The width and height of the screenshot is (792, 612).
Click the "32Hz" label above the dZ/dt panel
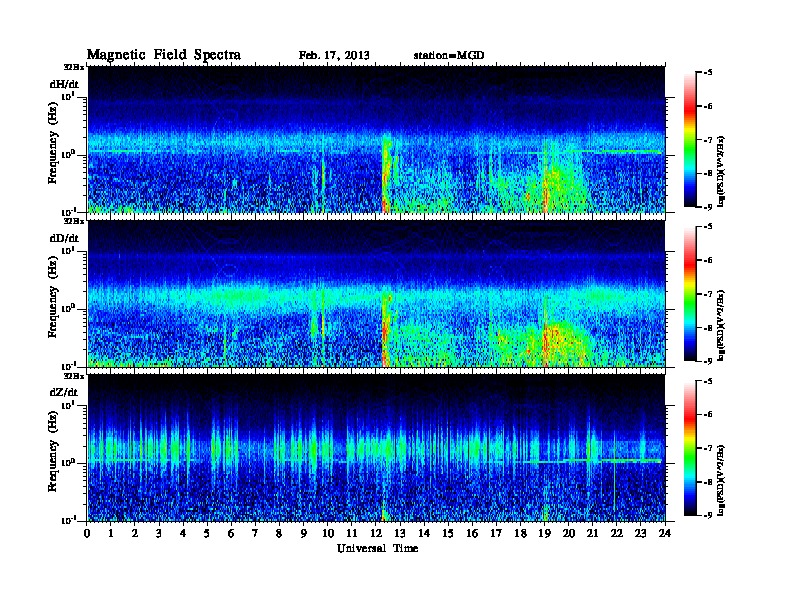74,376
